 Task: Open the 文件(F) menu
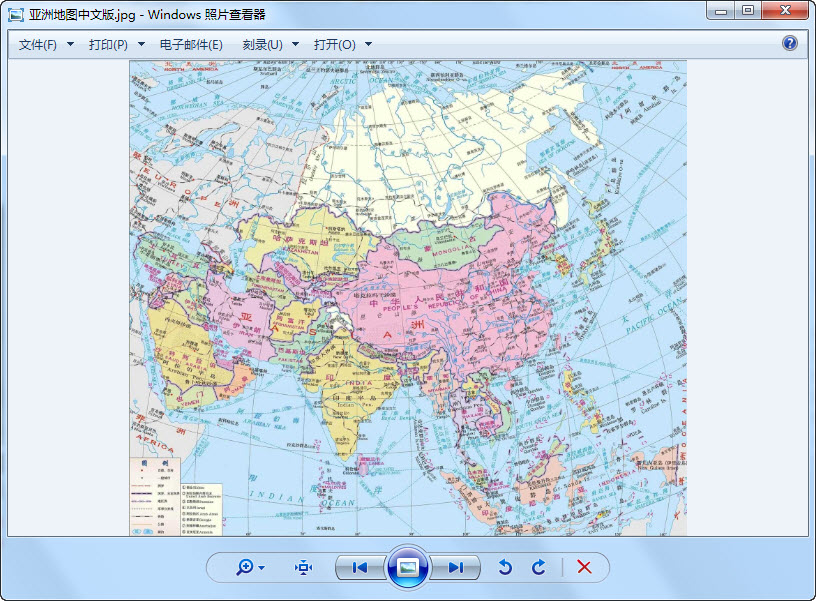pos(38,44)
